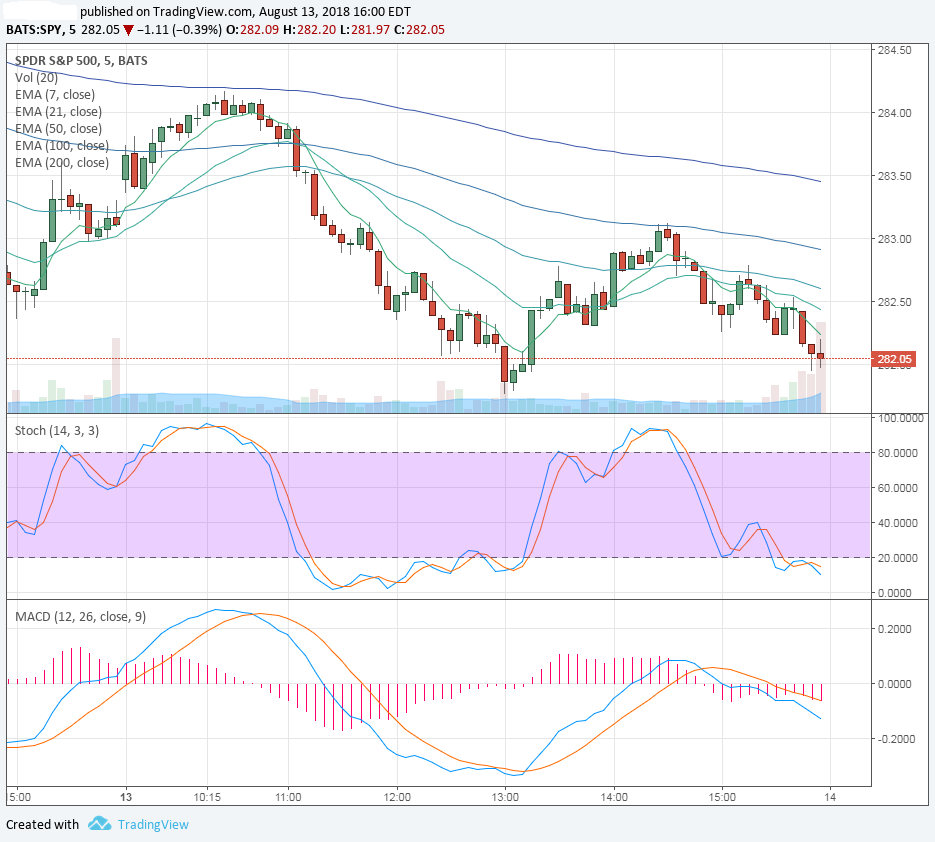Click the 5:00 time axis label
Viewport: 935px width, 842px height.
pyautogui.click(x=20, y=797)
